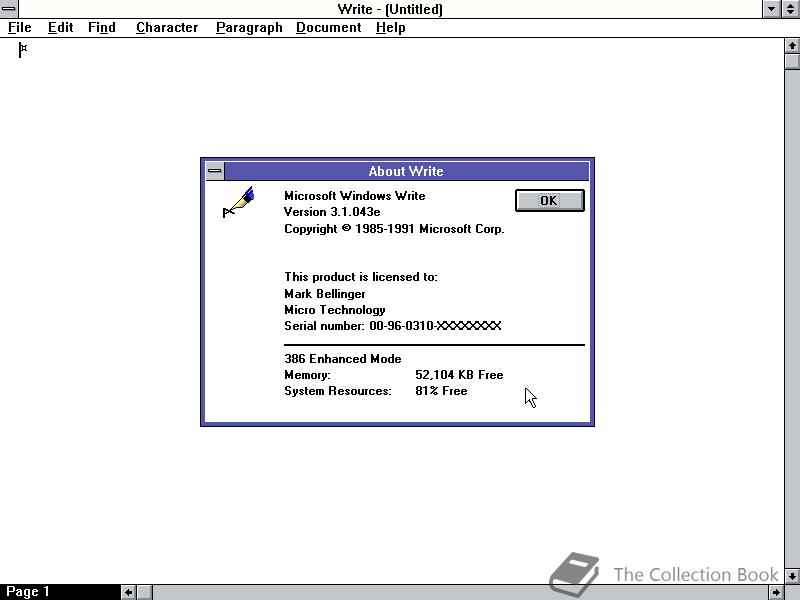Screen dimensions: 800x600
Task: Click OK in About Write dialog
Action: [549, 201]
